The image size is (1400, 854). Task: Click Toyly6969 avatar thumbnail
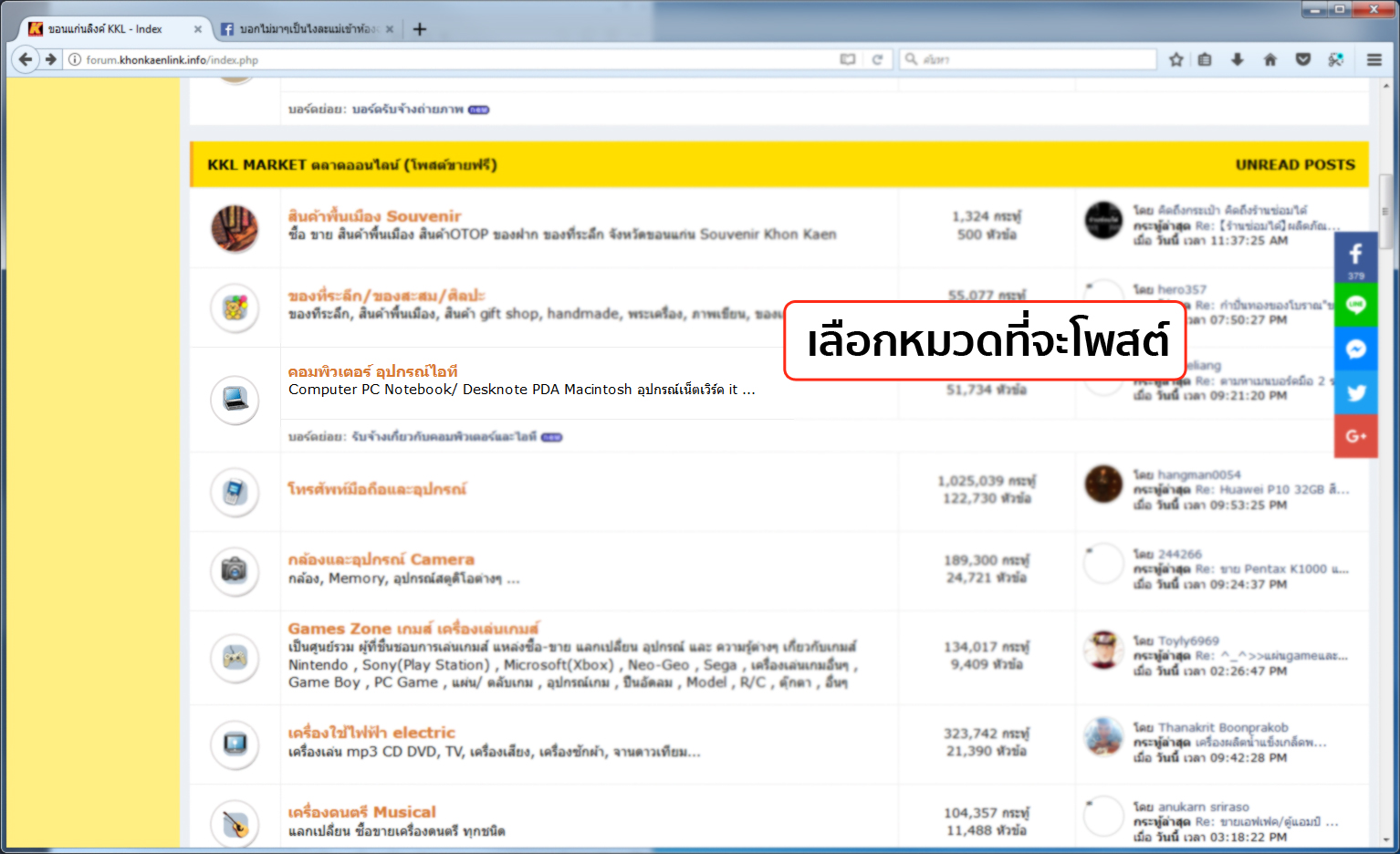coord(1103,650)
